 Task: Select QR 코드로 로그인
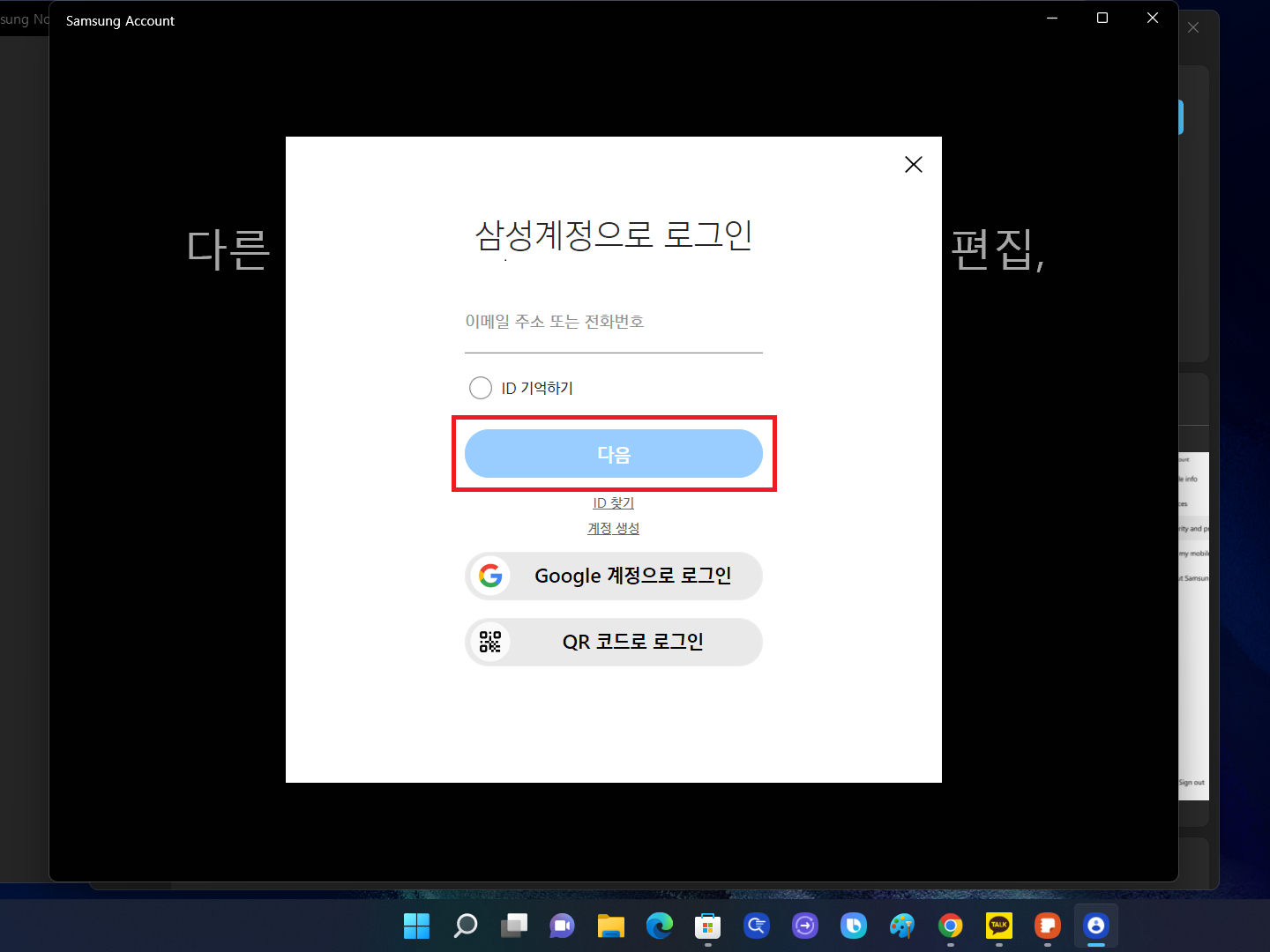pyautogui.click(x=614, y=642)
